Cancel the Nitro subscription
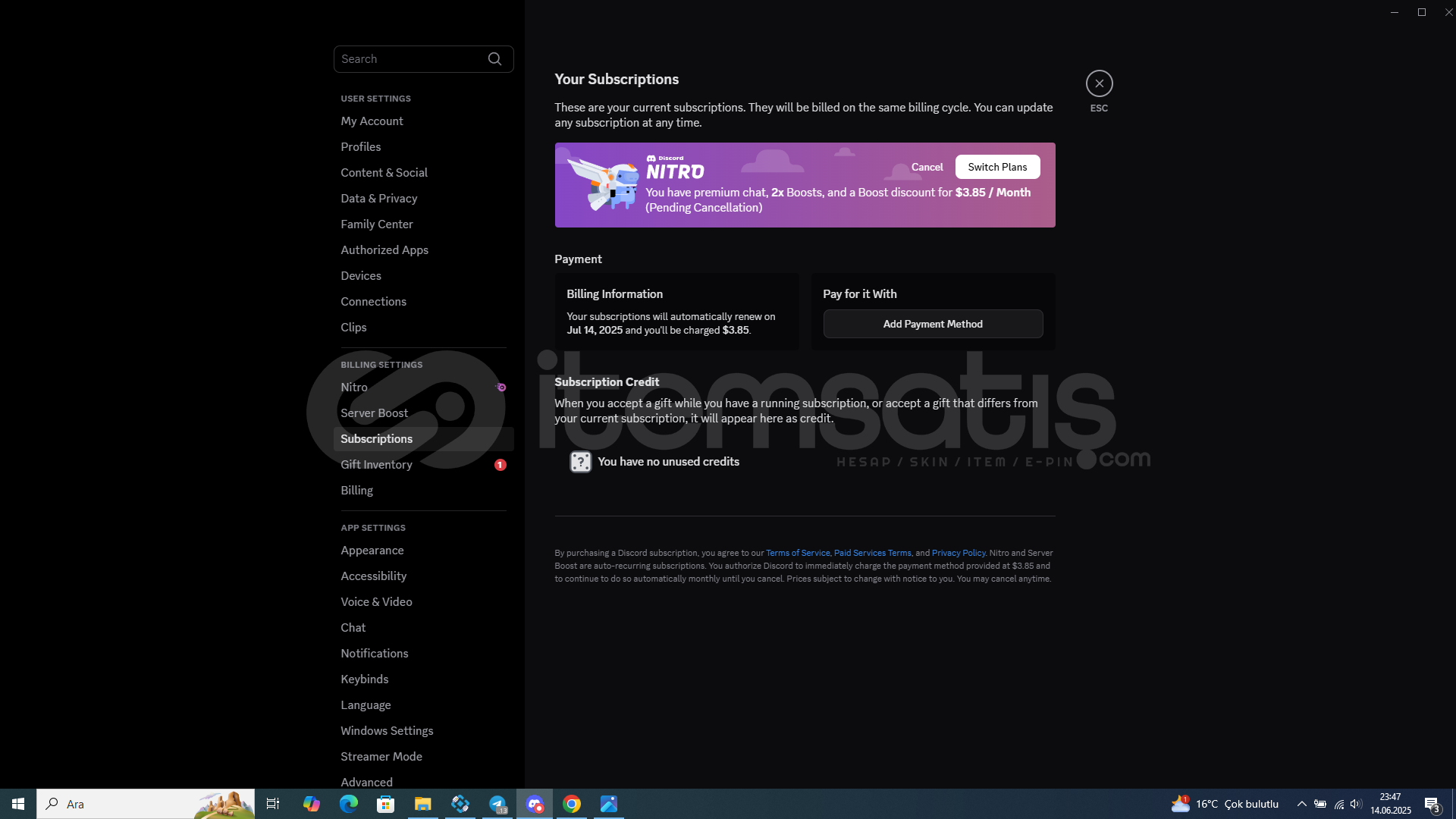 click(x=927, y=167)
